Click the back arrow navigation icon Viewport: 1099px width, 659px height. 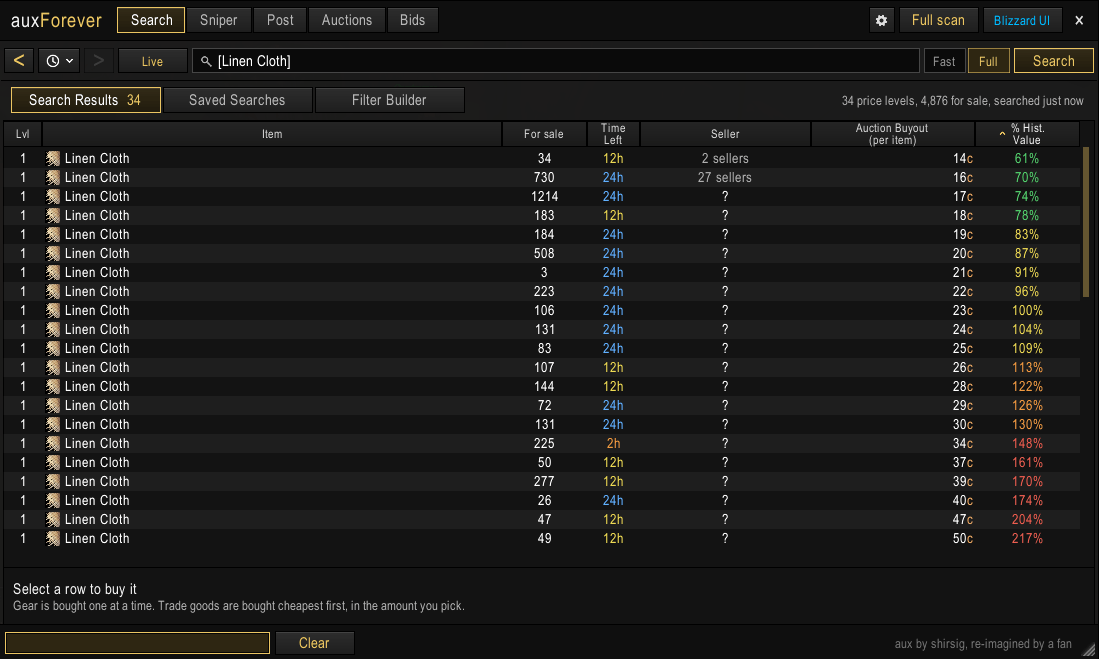(x=19, y=61)
